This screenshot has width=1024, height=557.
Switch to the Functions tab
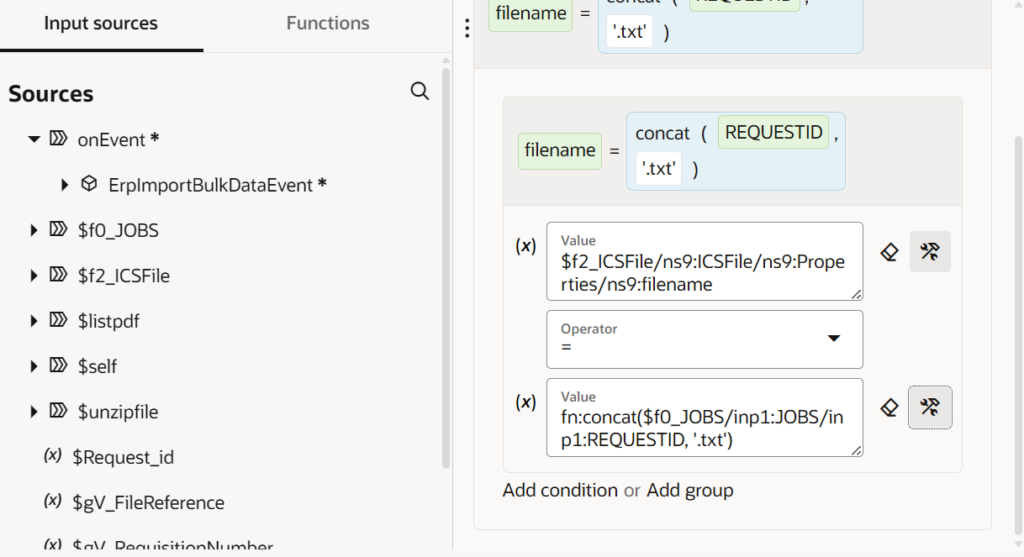(x=327, y=24)
